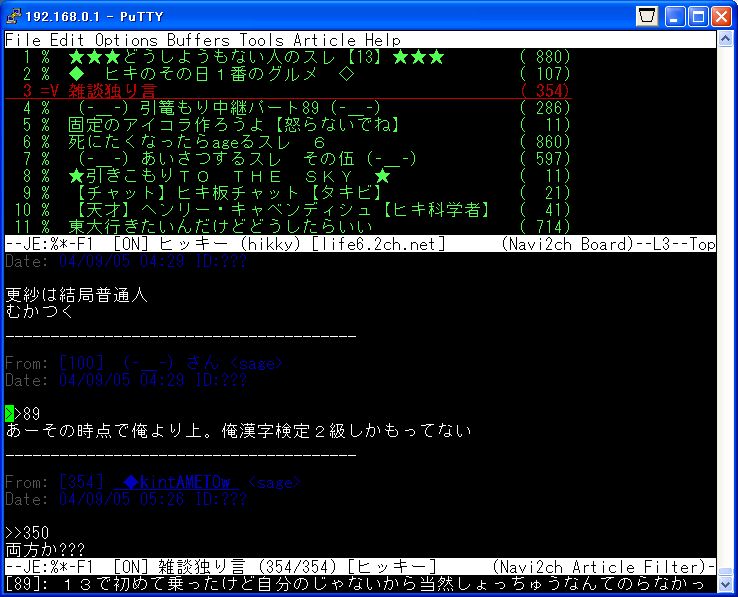Screen dimensions: 738x597
Task: Close the PuTTY terminal window
Action: 722,16
